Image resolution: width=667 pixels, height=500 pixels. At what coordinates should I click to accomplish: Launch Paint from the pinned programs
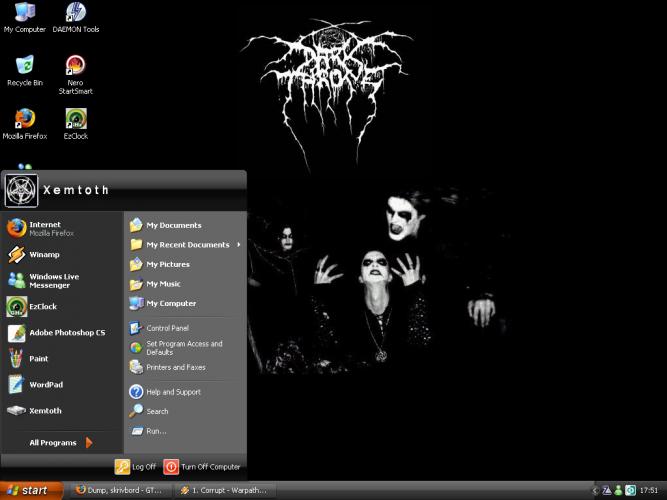tap(38, 359)
